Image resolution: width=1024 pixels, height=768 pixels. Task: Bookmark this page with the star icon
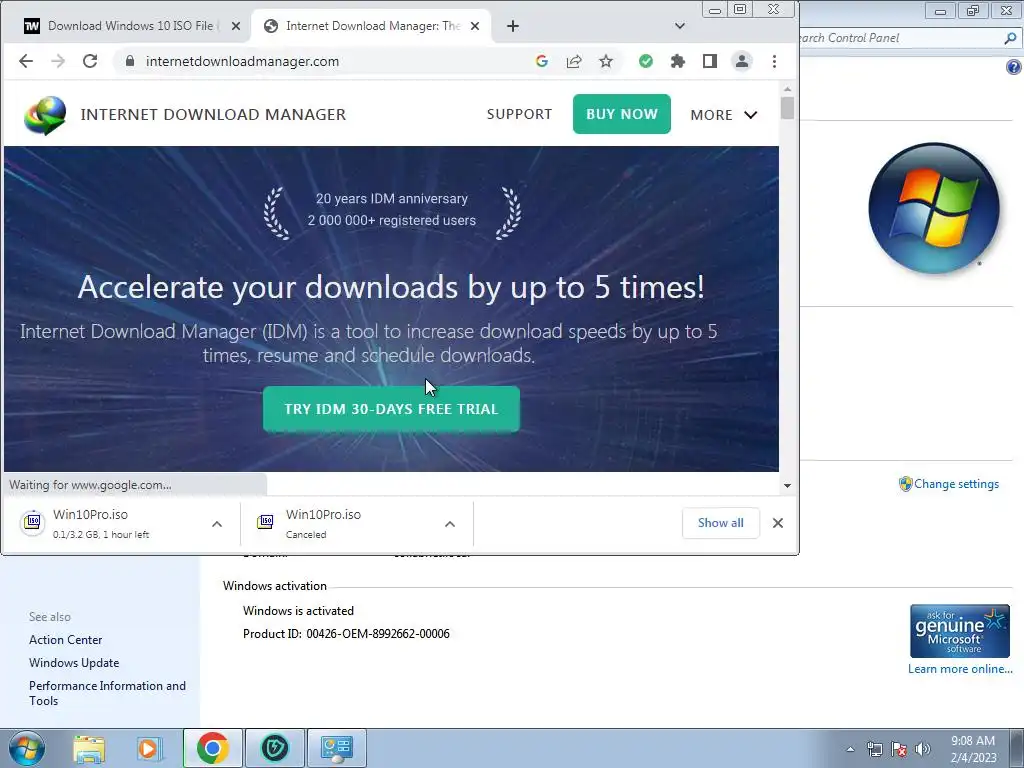click(606, 61)
